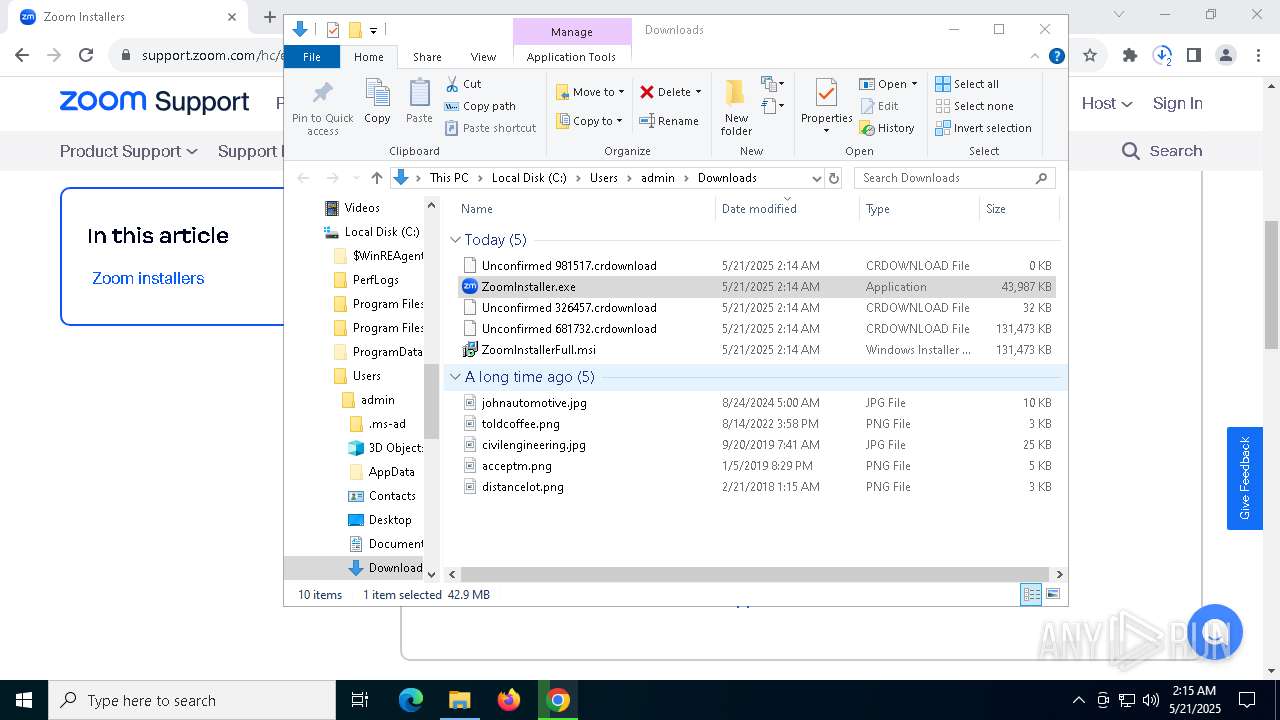This screenshot has width=1280, height=720.
Task: Click the Cut scissors button
Action: coord(463,84)
